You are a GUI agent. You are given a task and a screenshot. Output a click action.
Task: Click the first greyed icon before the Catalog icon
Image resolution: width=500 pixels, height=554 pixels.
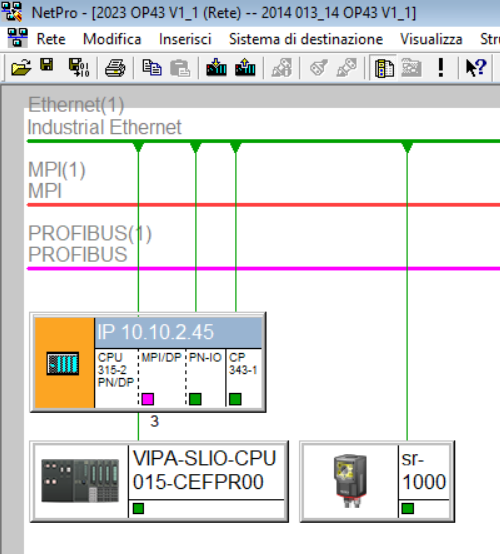click(x=318, y=67)
